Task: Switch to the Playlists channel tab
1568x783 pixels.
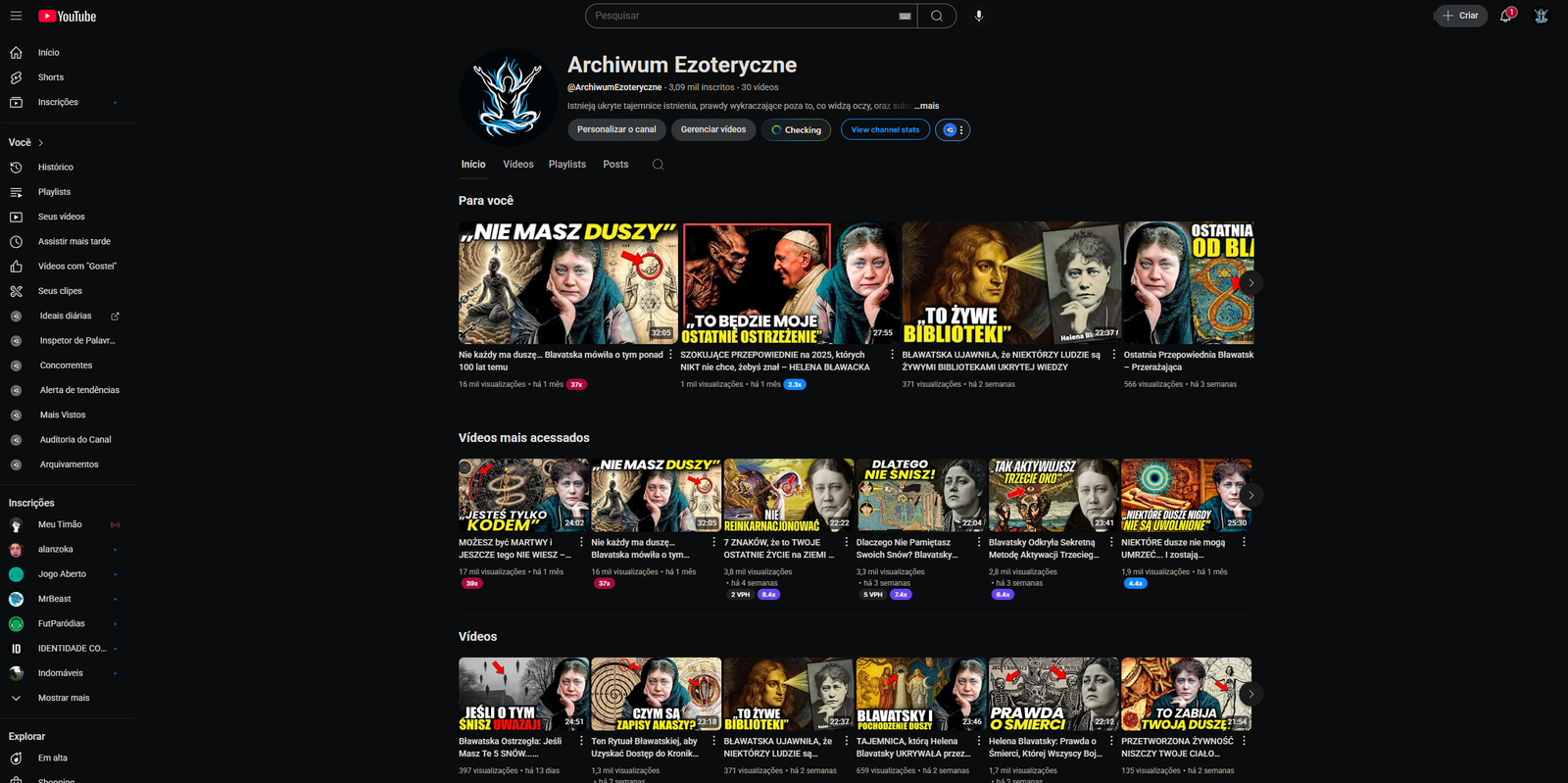Action: (567, 165)
